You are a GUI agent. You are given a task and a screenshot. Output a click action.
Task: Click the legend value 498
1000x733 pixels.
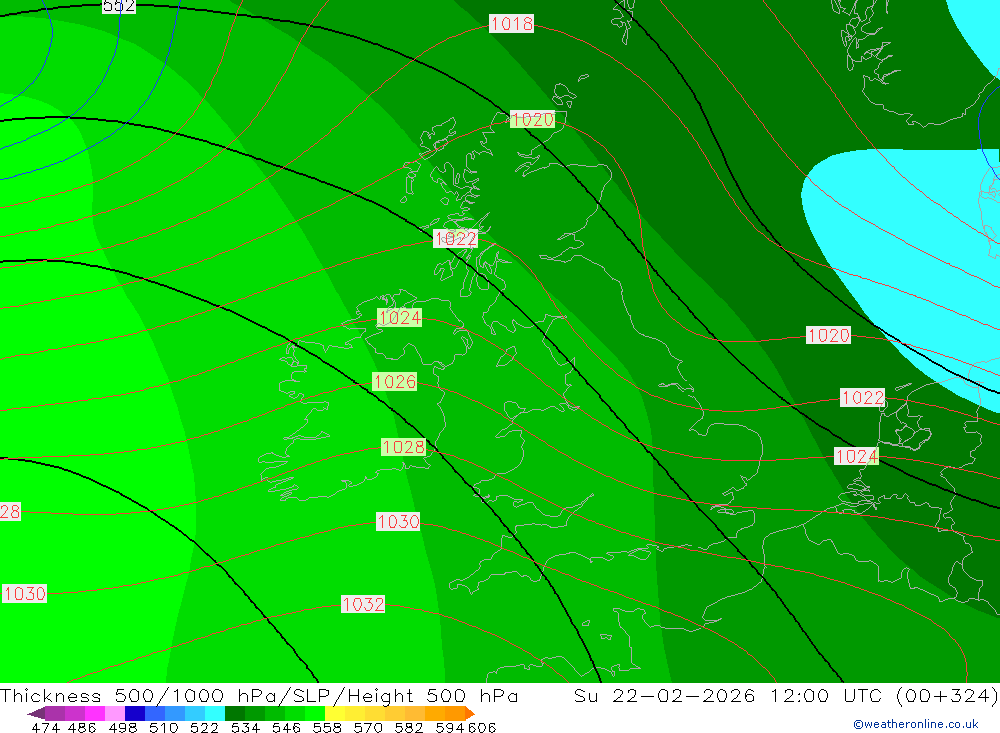(122, 727)
